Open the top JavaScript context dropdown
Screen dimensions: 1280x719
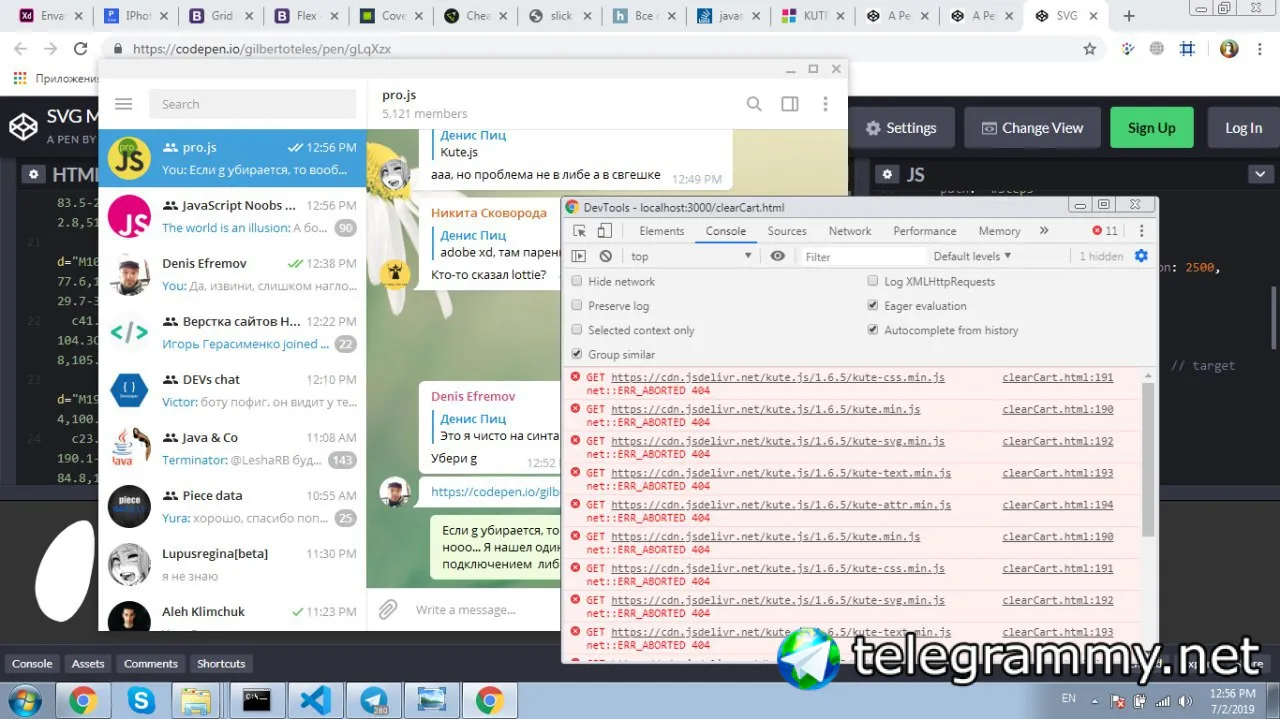point(691,256)
